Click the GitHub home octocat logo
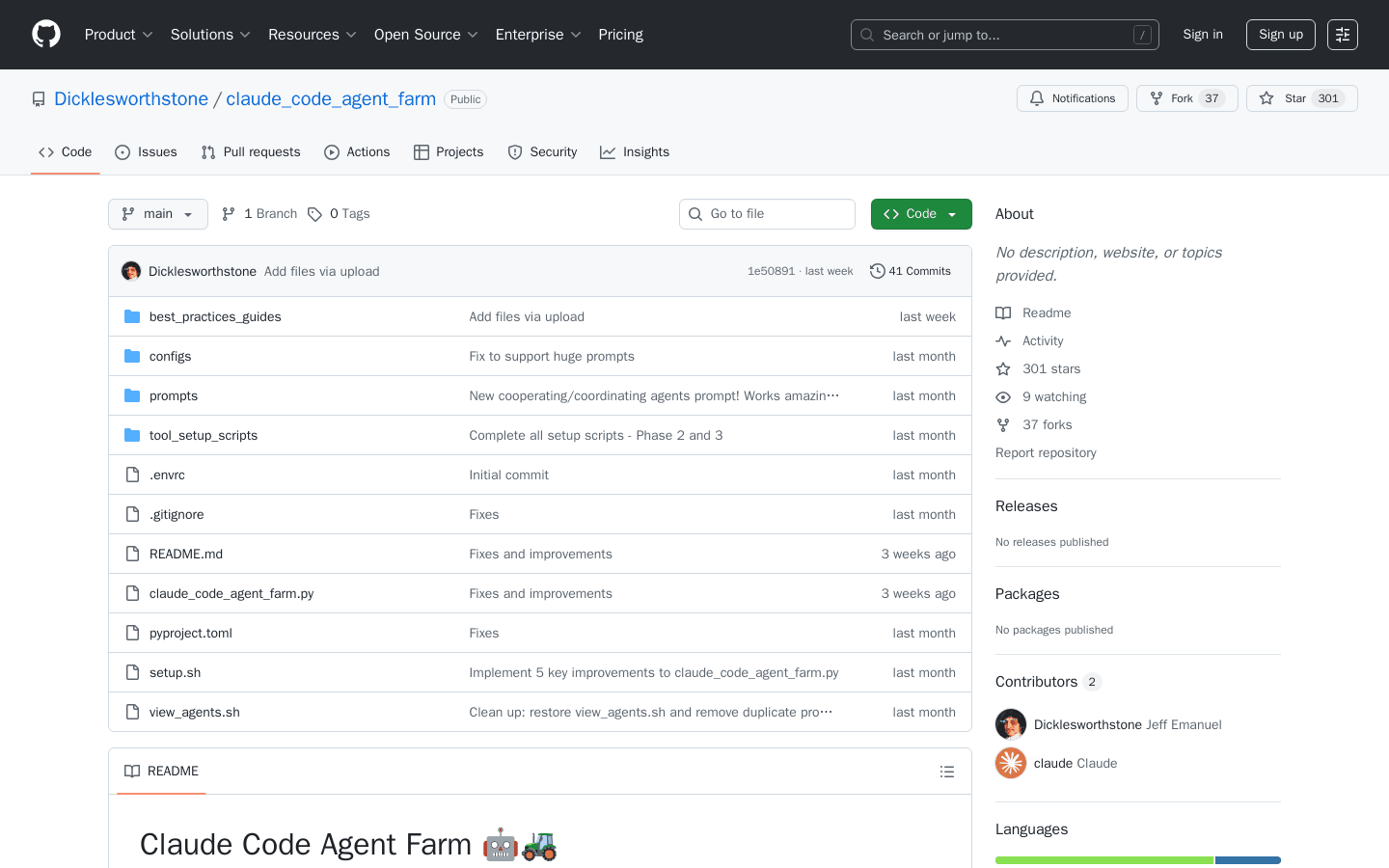The width and height of the screenshot is (1389, 868). (x=45, y=34)
